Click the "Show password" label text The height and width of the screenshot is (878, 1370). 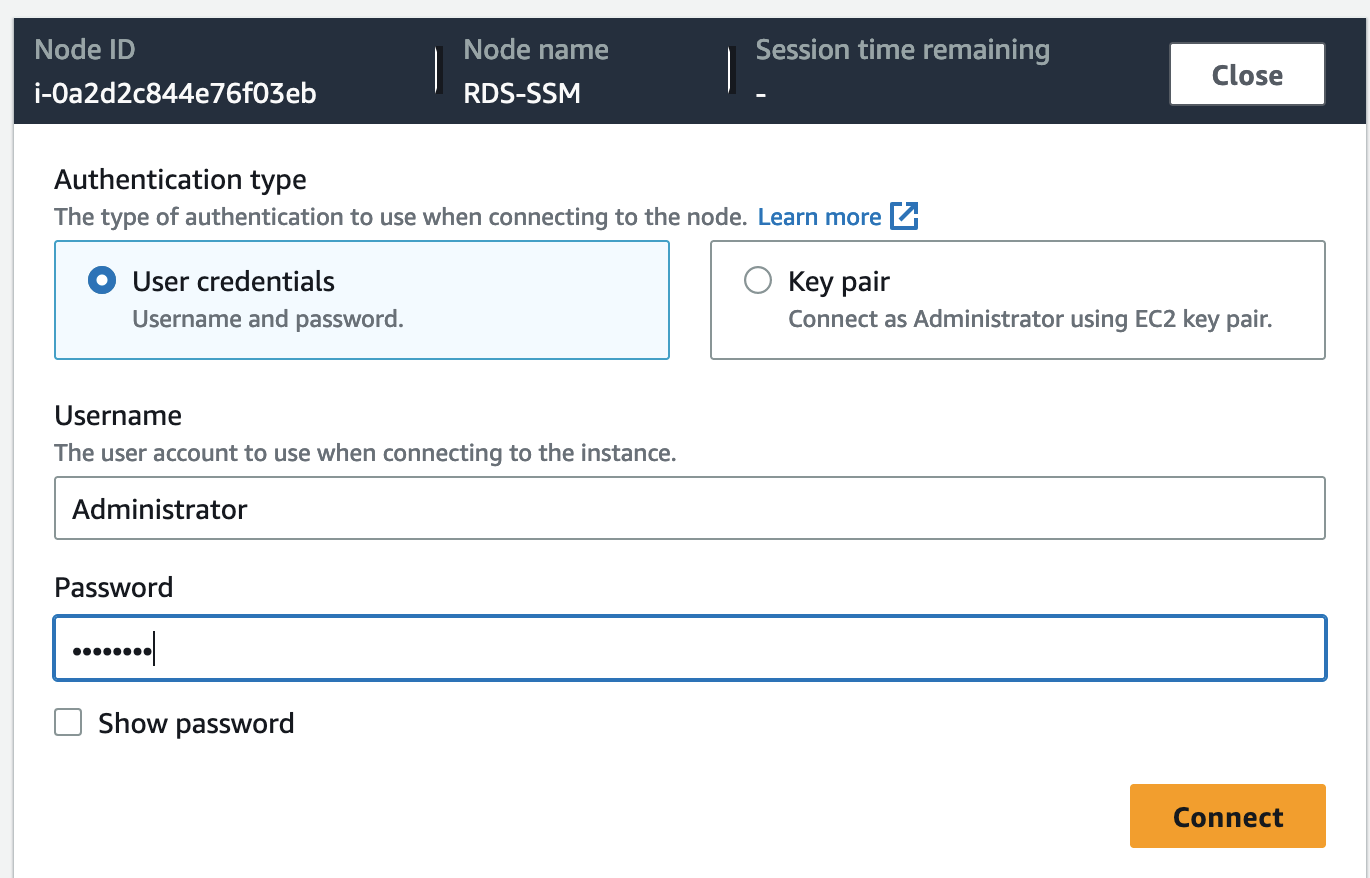(196, 723)
